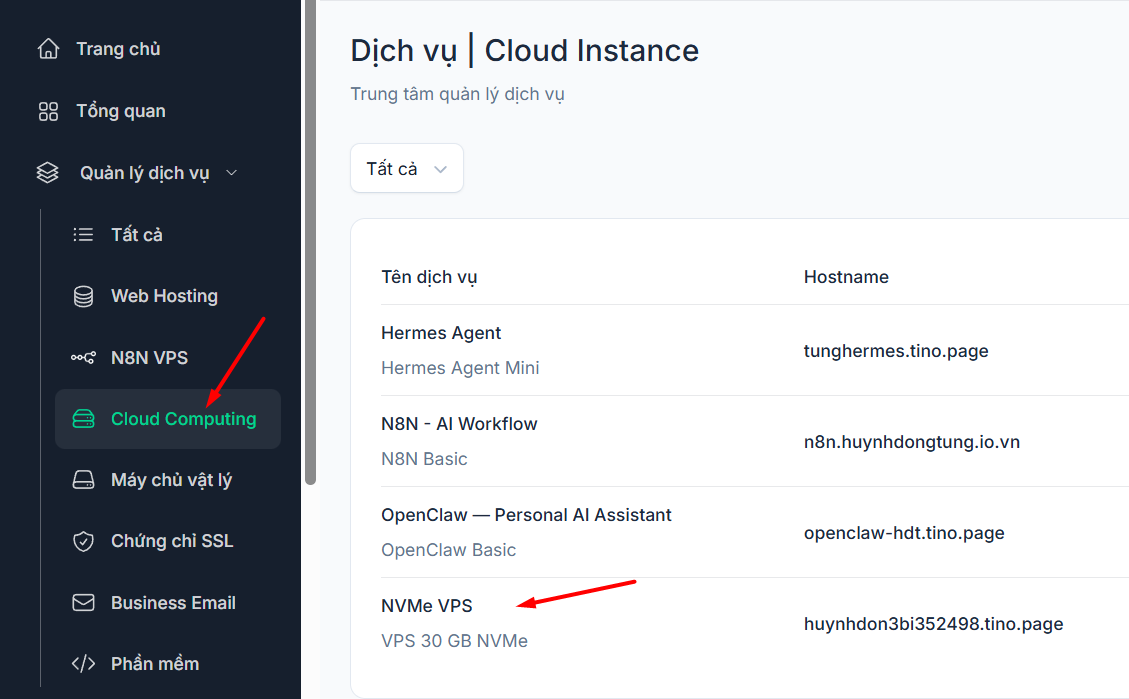
Task: Open the Phần mềm sidebar link
Action: 155,664
